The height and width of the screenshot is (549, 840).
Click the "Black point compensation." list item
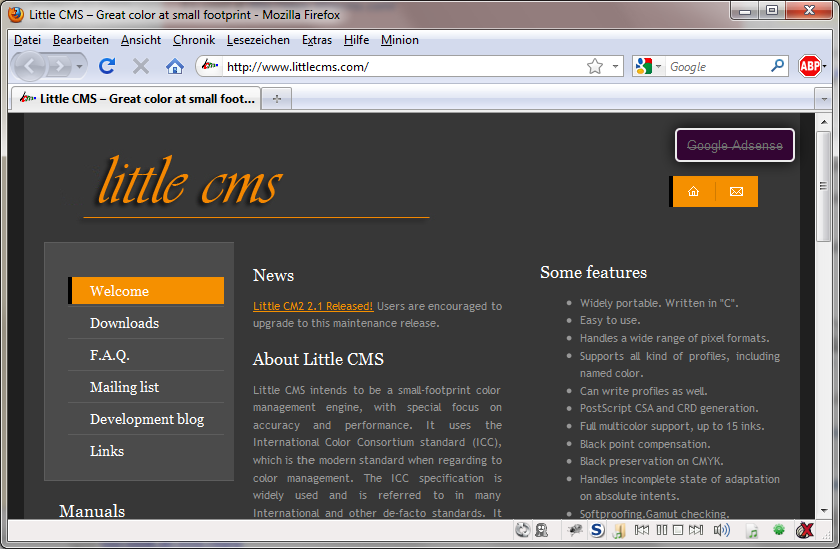[x=645, y=444]
